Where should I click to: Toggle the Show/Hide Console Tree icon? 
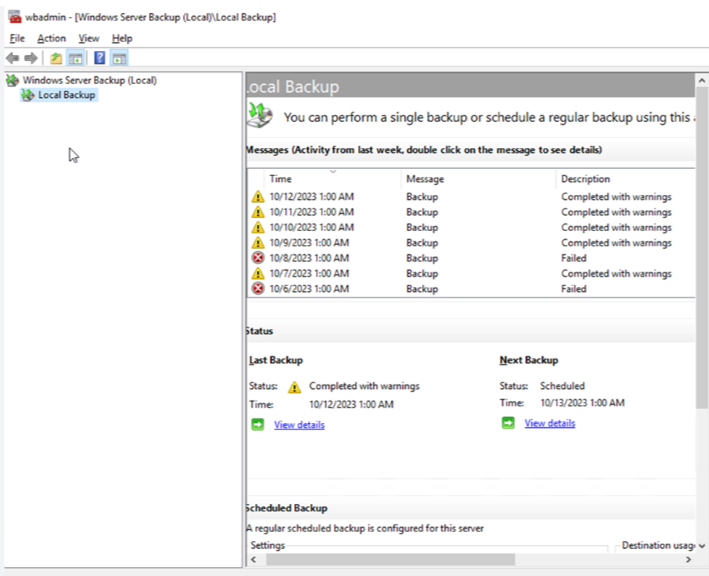pyautogui.click(x=75, y=58)
